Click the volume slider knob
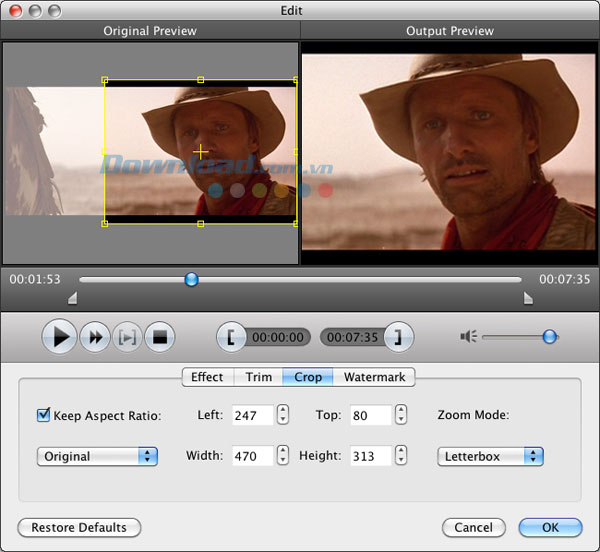The width and height of the screenshot is (600, 552). (x=549, y=337)
